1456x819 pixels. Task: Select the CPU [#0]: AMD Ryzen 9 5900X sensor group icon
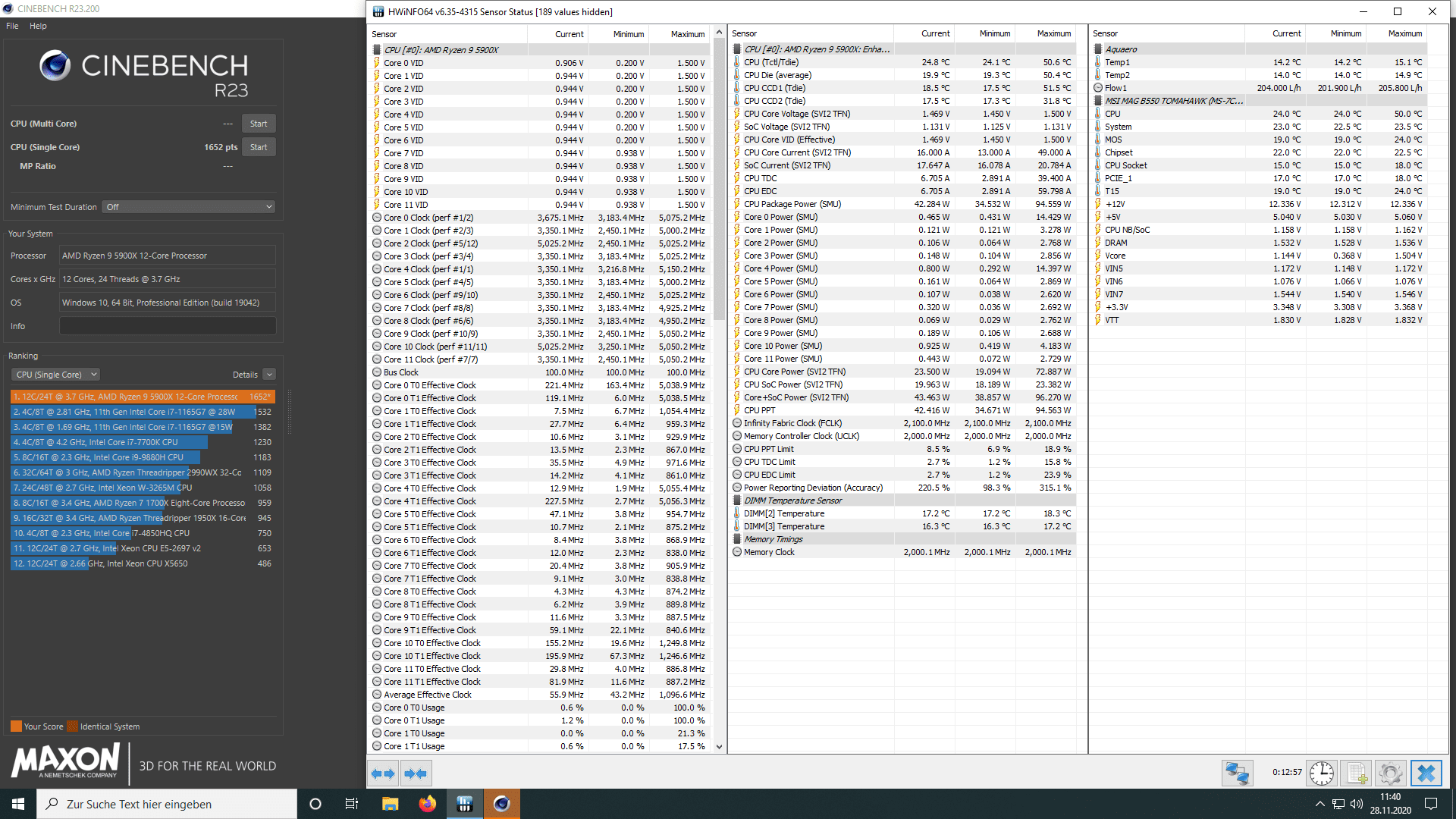tap(377, 50)
